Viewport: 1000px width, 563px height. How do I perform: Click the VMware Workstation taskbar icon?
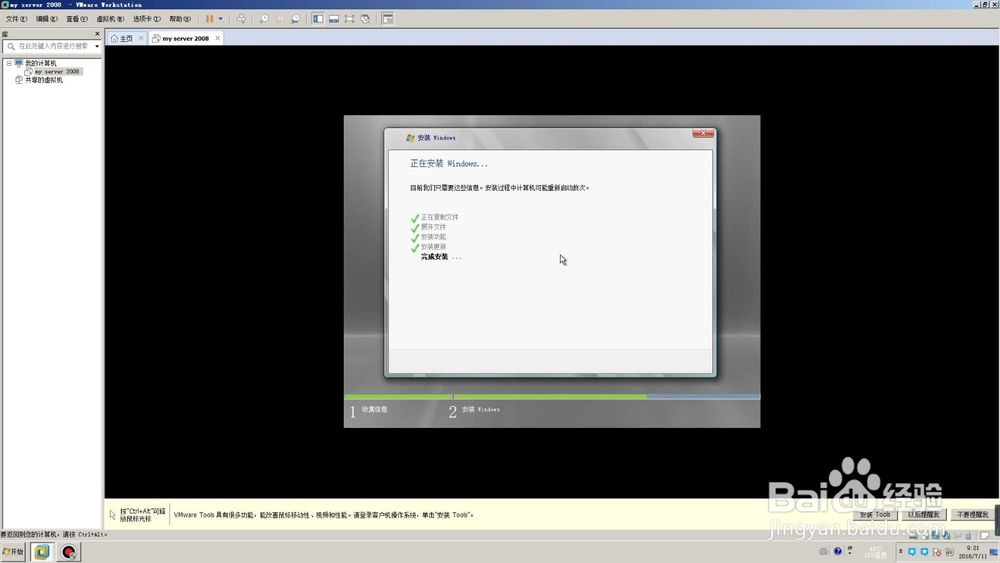[x=41, y=552]
